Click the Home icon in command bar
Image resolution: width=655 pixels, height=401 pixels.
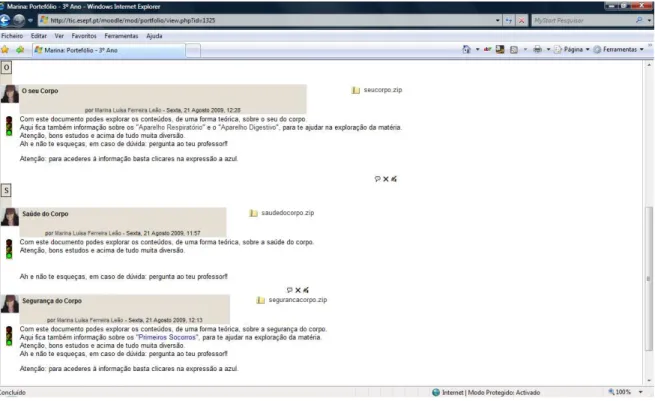tap(467, 49)
